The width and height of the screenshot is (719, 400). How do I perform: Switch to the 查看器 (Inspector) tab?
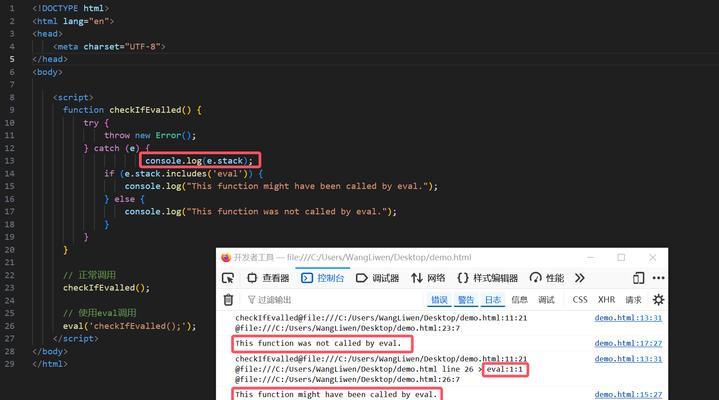(268, 278)
